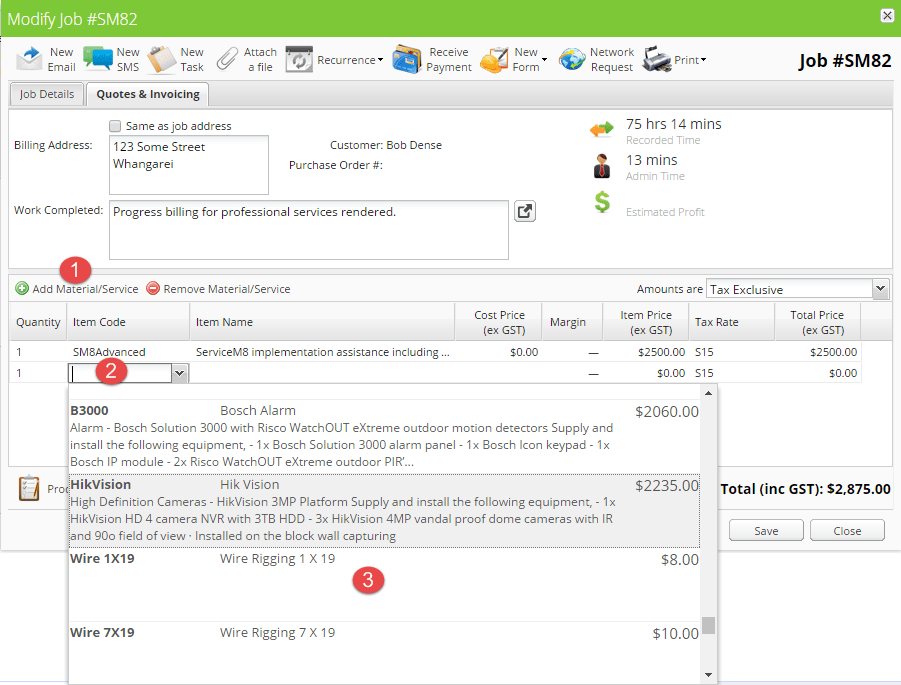Create a New Task via the notepad icon

162,59
